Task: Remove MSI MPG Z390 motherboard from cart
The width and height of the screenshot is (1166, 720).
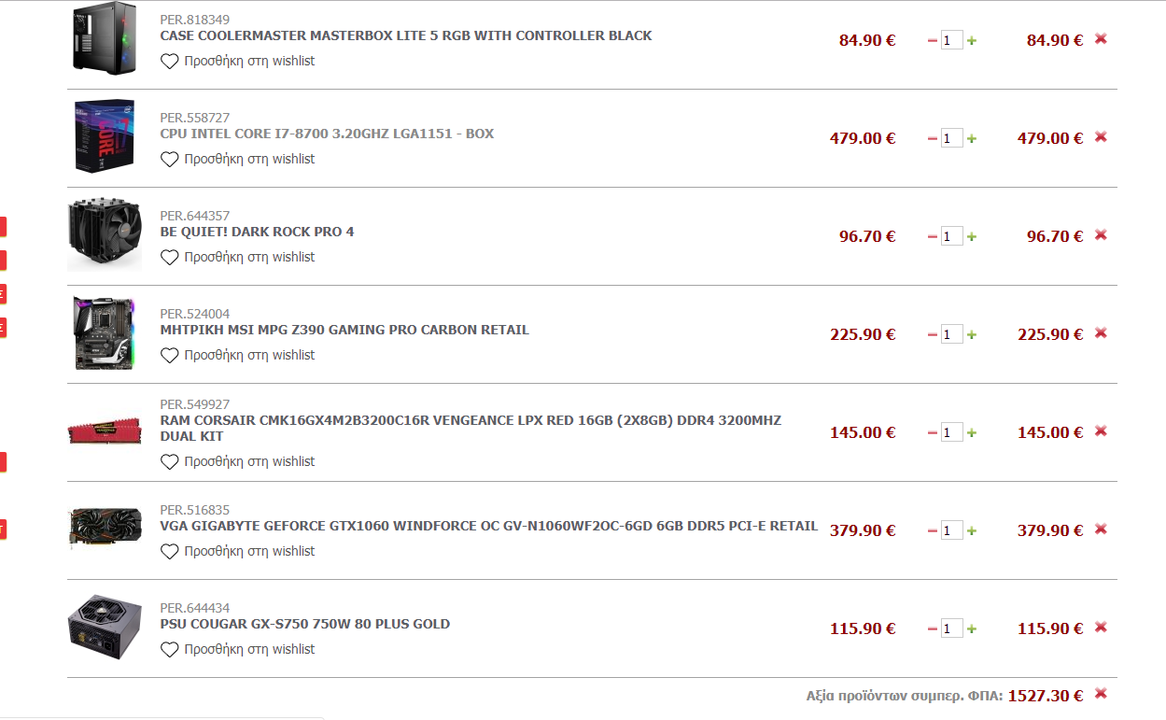Action: [1101, 332]
